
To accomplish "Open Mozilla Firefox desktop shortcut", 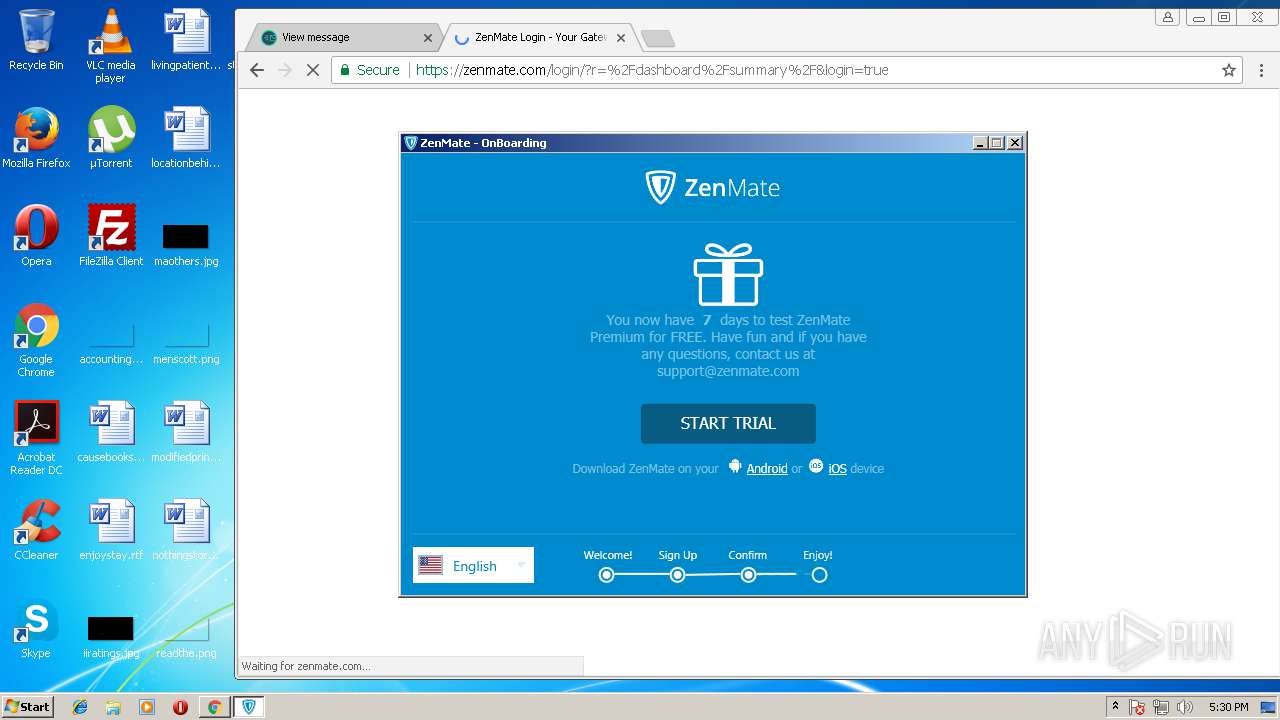I will click(x=36, y=138).
